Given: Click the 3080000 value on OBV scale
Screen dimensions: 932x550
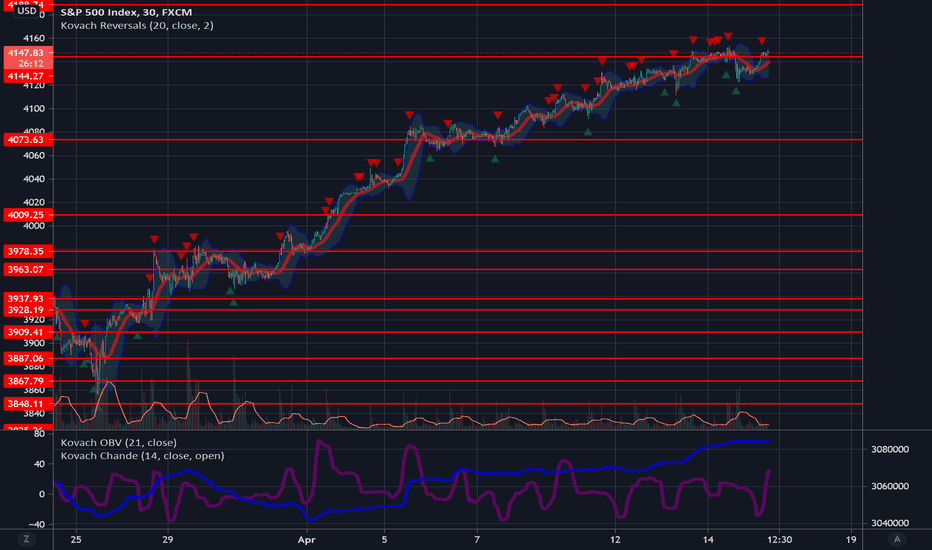Looking at the screenshot, I should pyautogui.click(x=890, y=450).
